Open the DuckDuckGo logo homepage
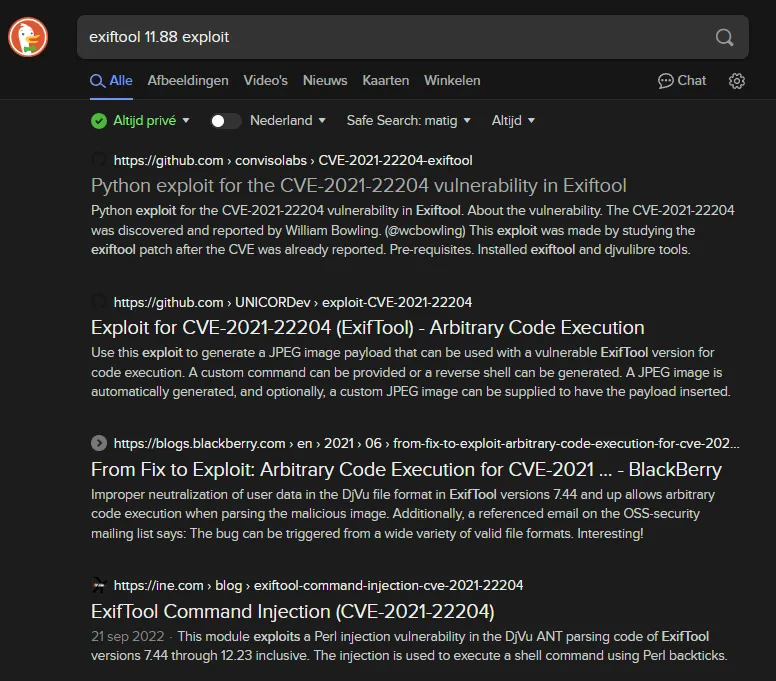The image size is (776, 681). (x=28, y=37)
